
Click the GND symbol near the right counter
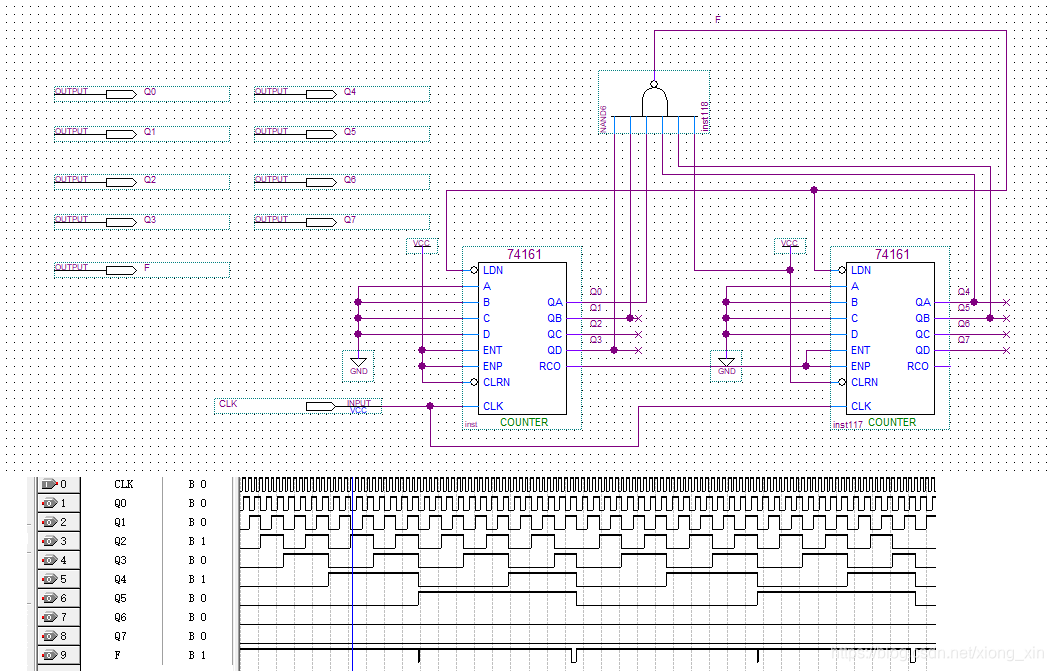pyautogui.click(x=727, y=366)
